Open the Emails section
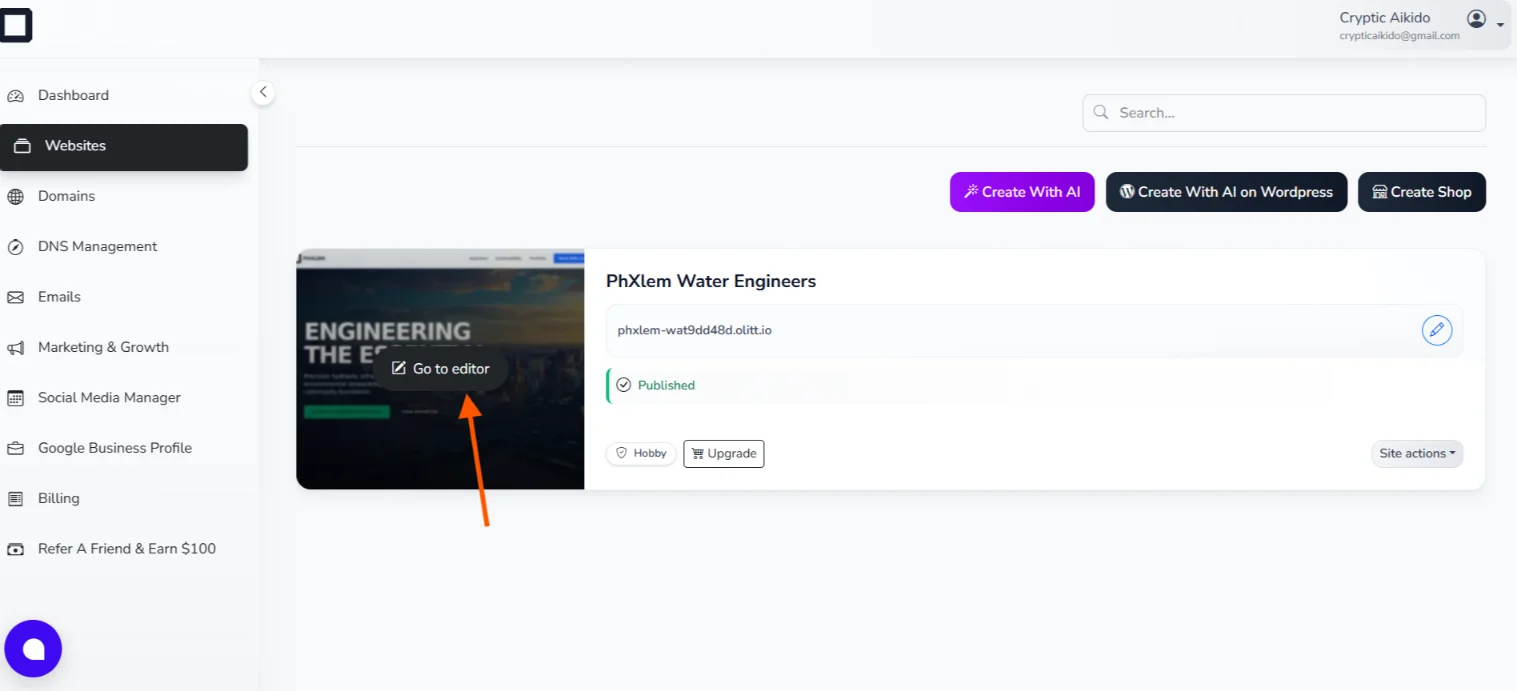The width and height of the screenshot is (1517, 691). click(59, 297)
